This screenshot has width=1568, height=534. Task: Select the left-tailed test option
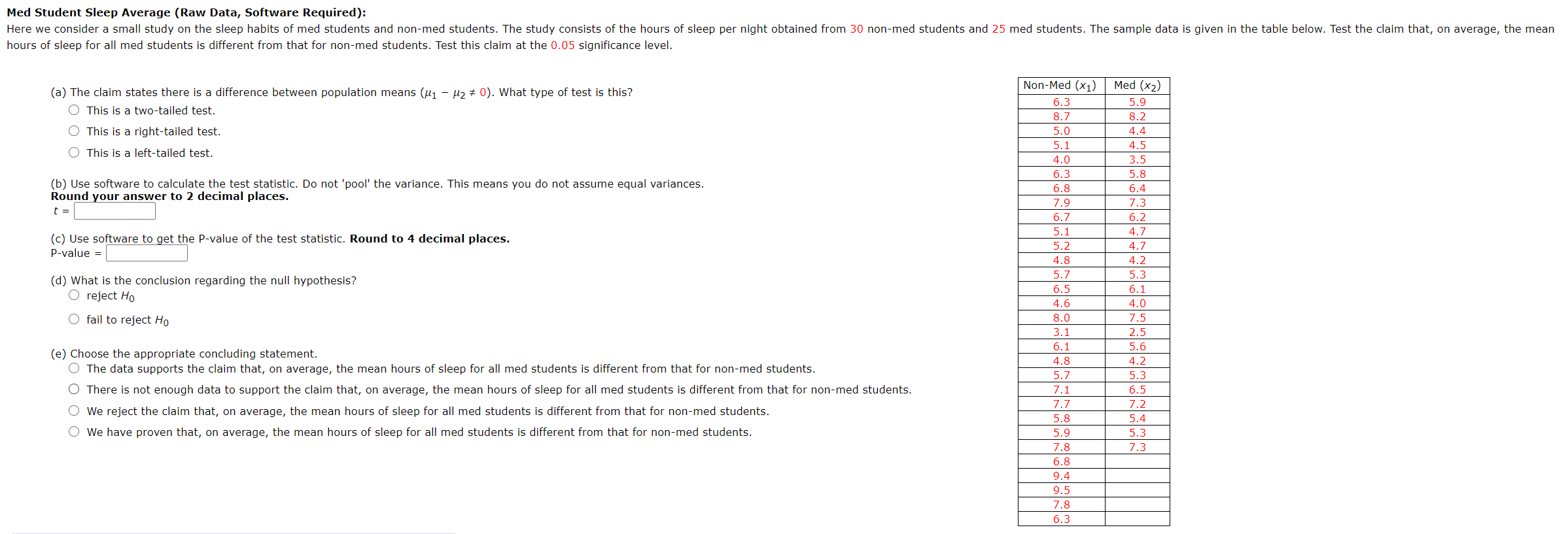(74, 152)
